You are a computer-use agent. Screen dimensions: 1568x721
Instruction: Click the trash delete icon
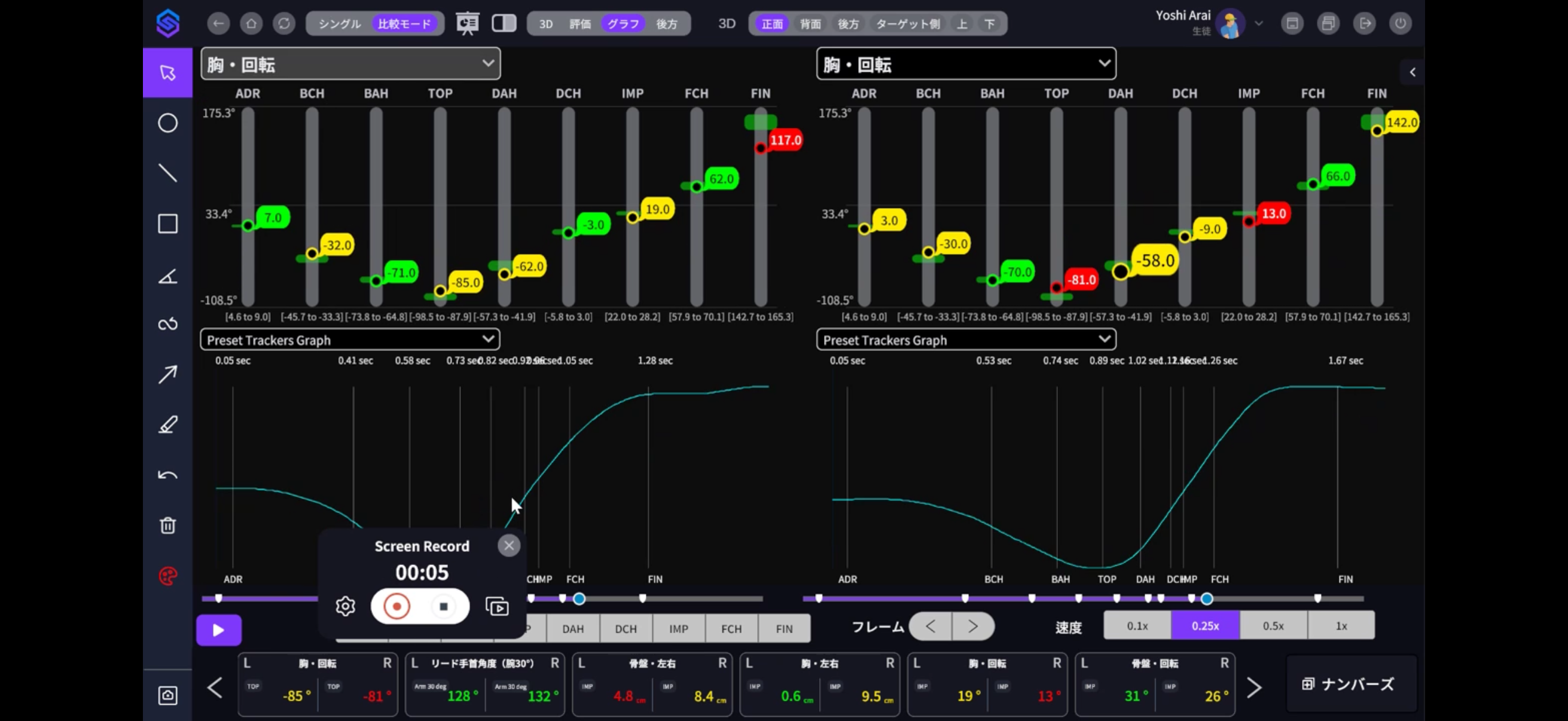pyautogui.click(x=167, y=525)
